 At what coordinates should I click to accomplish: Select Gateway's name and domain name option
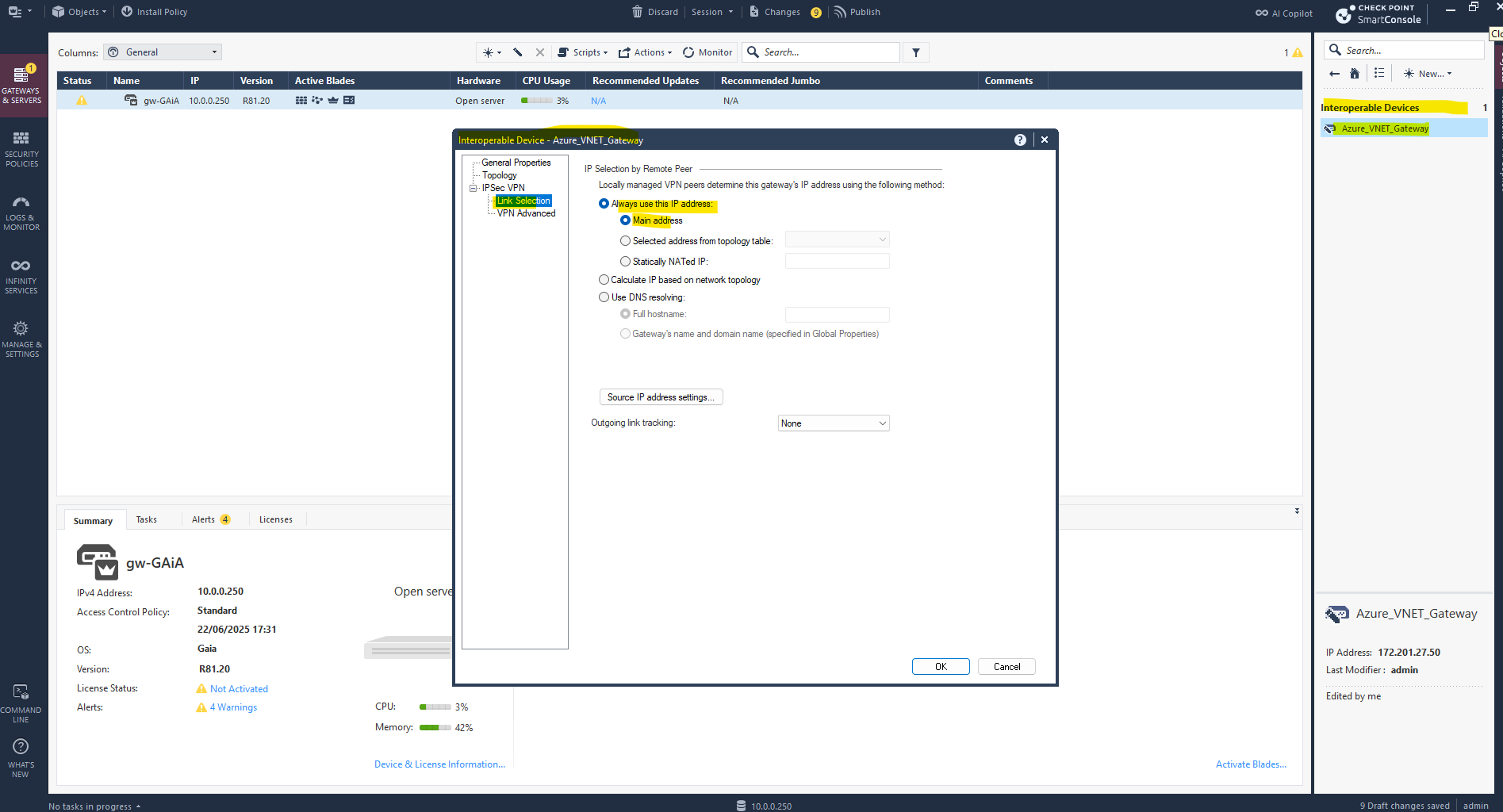point(625,334)
